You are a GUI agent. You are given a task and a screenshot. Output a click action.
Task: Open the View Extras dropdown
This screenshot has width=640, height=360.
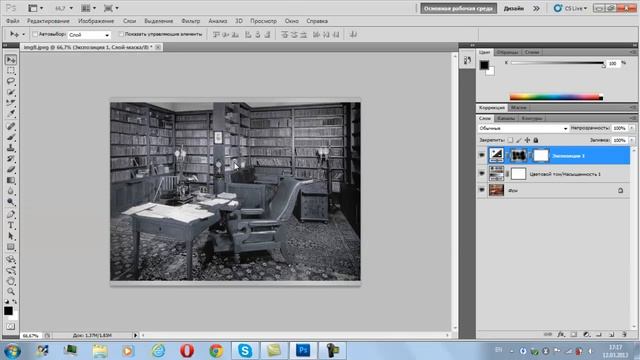(36, 8)
